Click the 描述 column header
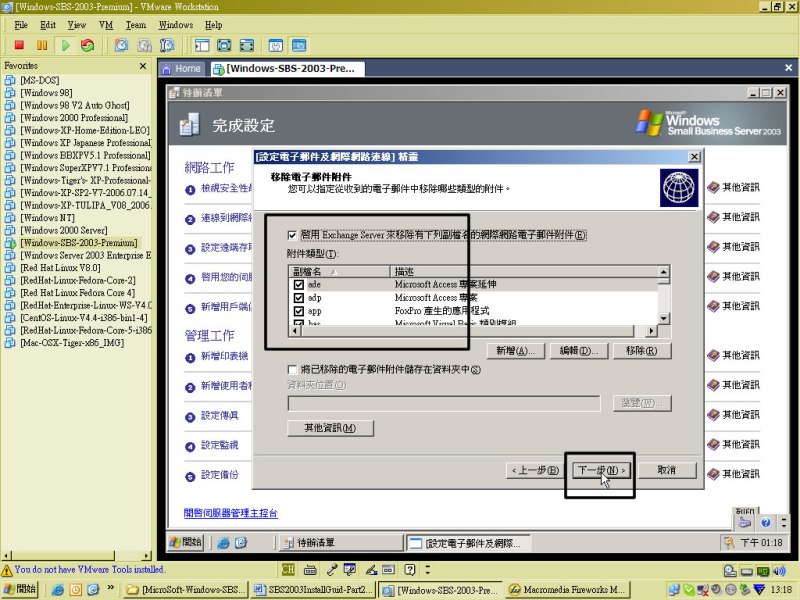Screen dimensions: 800x600 click(524, 271)
